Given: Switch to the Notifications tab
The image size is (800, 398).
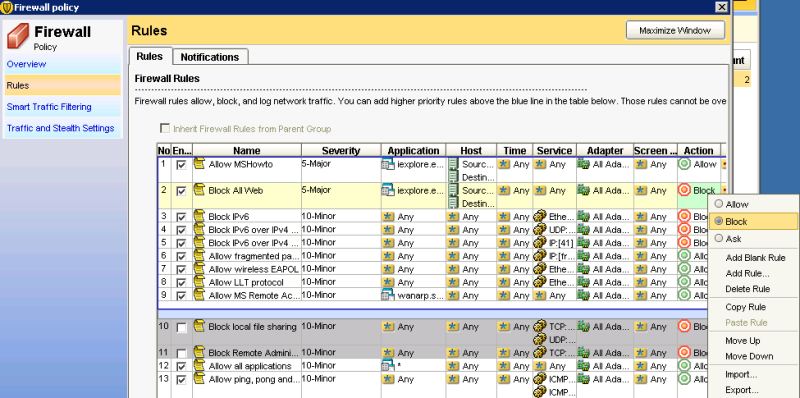Looking at the screenshot, I should [x=210, y=57].
